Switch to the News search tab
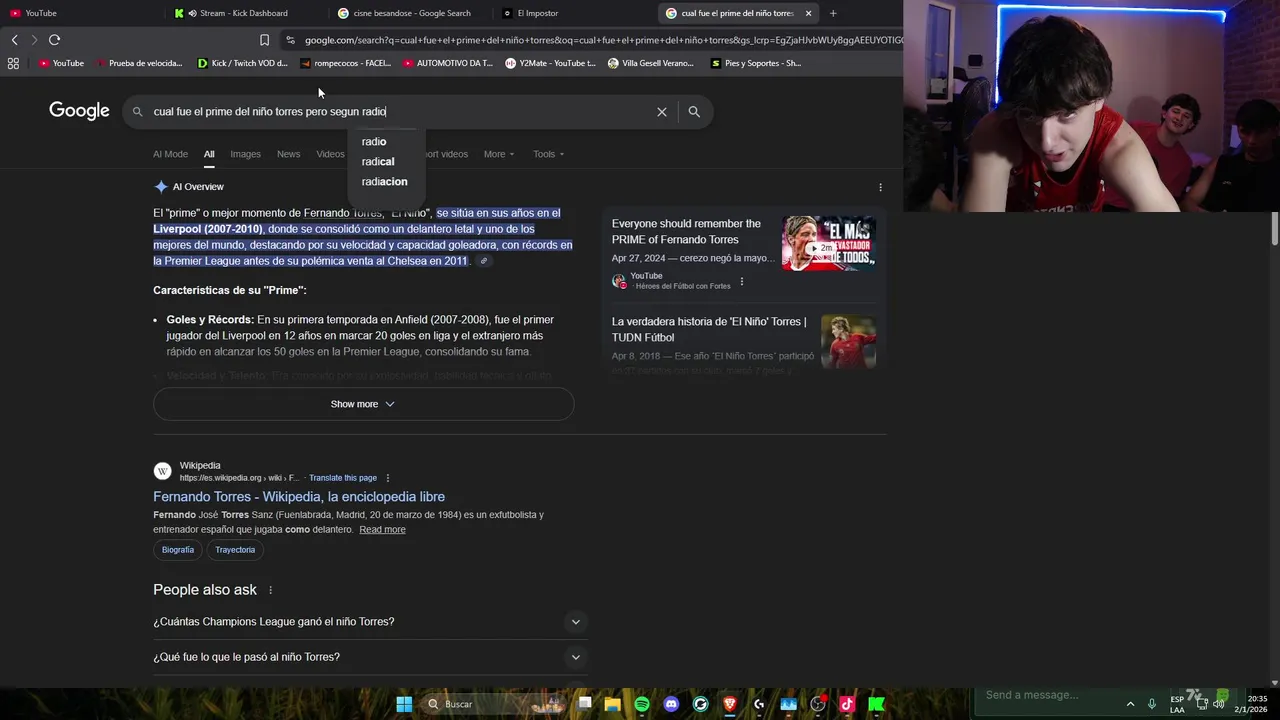1280x720 pixels. point(288,154)
